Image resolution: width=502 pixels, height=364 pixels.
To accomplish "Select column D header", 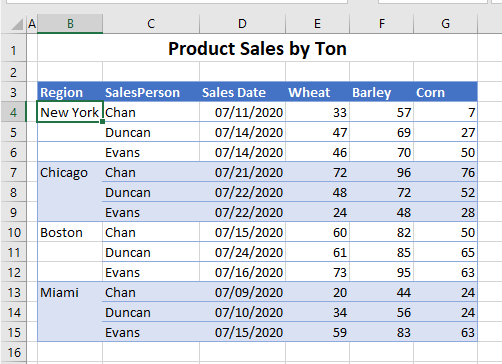I will click(x=242, y=24).
